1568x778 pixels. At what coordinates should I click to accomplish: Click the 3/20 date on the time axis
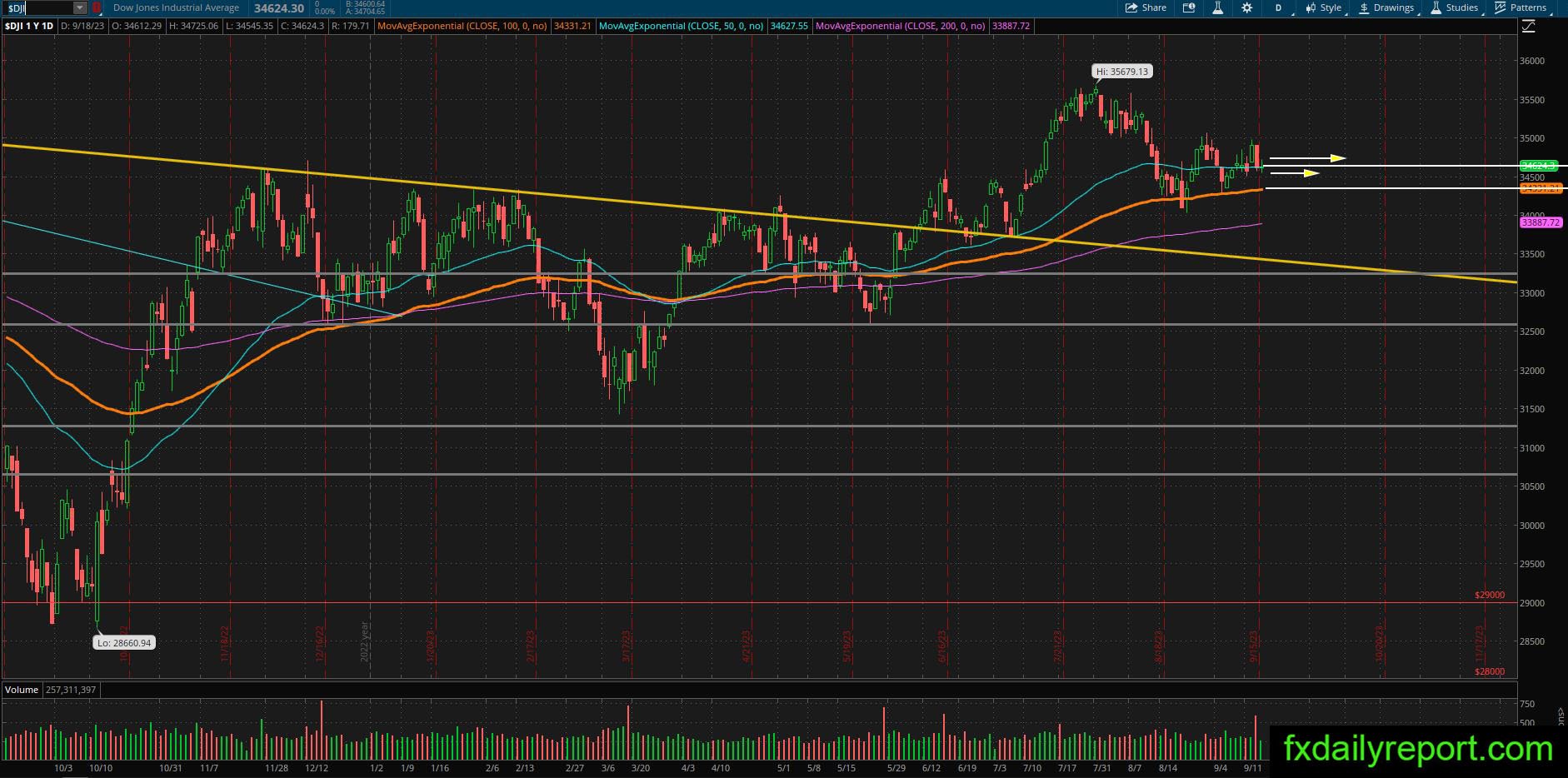point(640,768)
